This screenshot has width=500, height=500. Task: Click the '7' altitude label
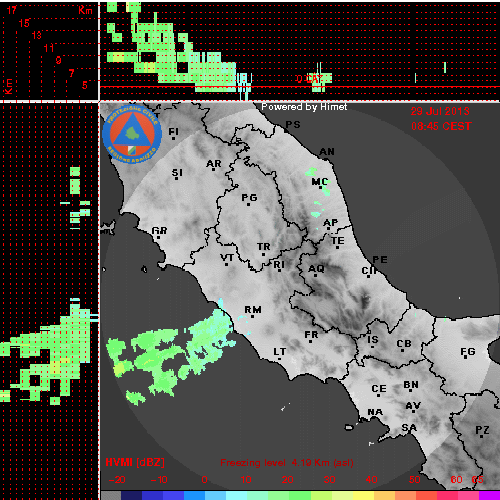pos(71,73)
